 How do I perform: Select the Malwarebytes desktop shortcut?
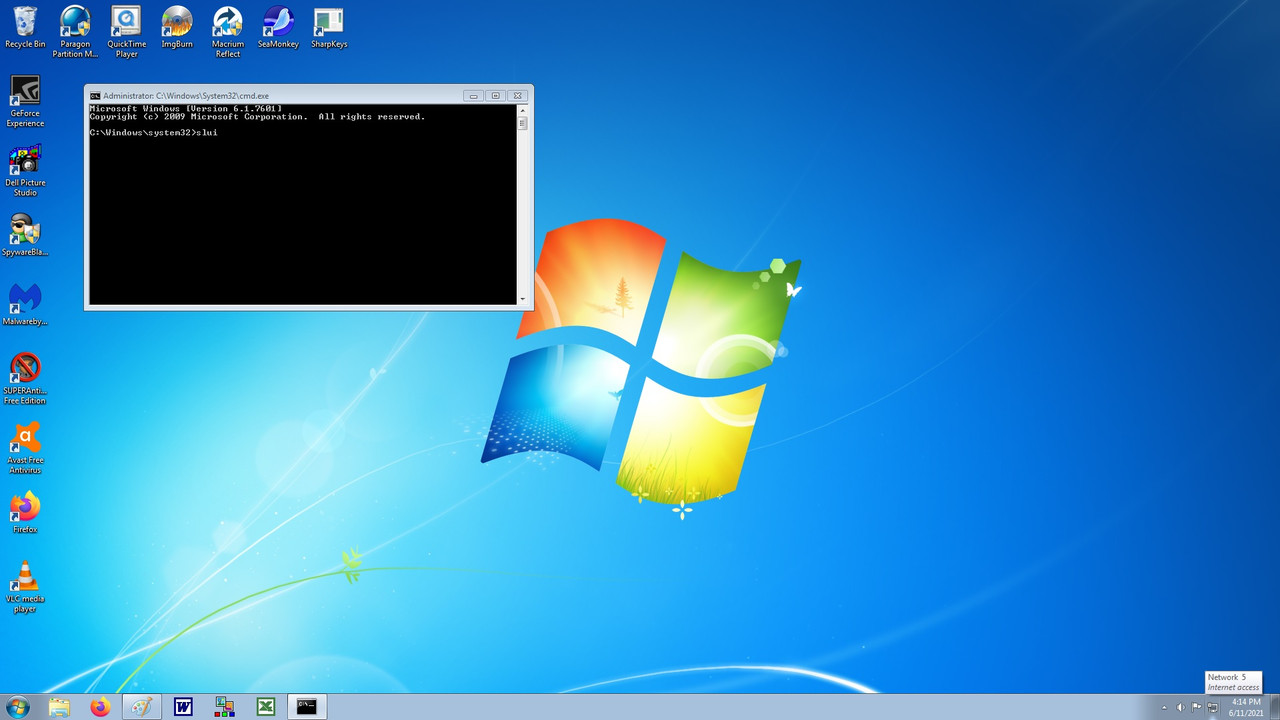point(25,305)
